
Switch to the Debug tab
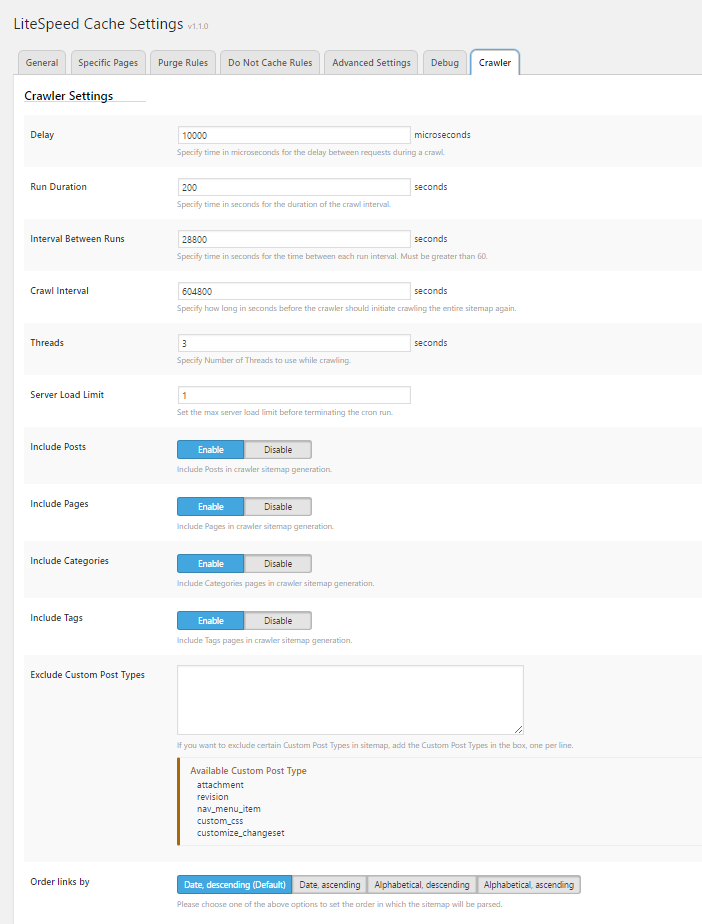[x=444, y=62]
